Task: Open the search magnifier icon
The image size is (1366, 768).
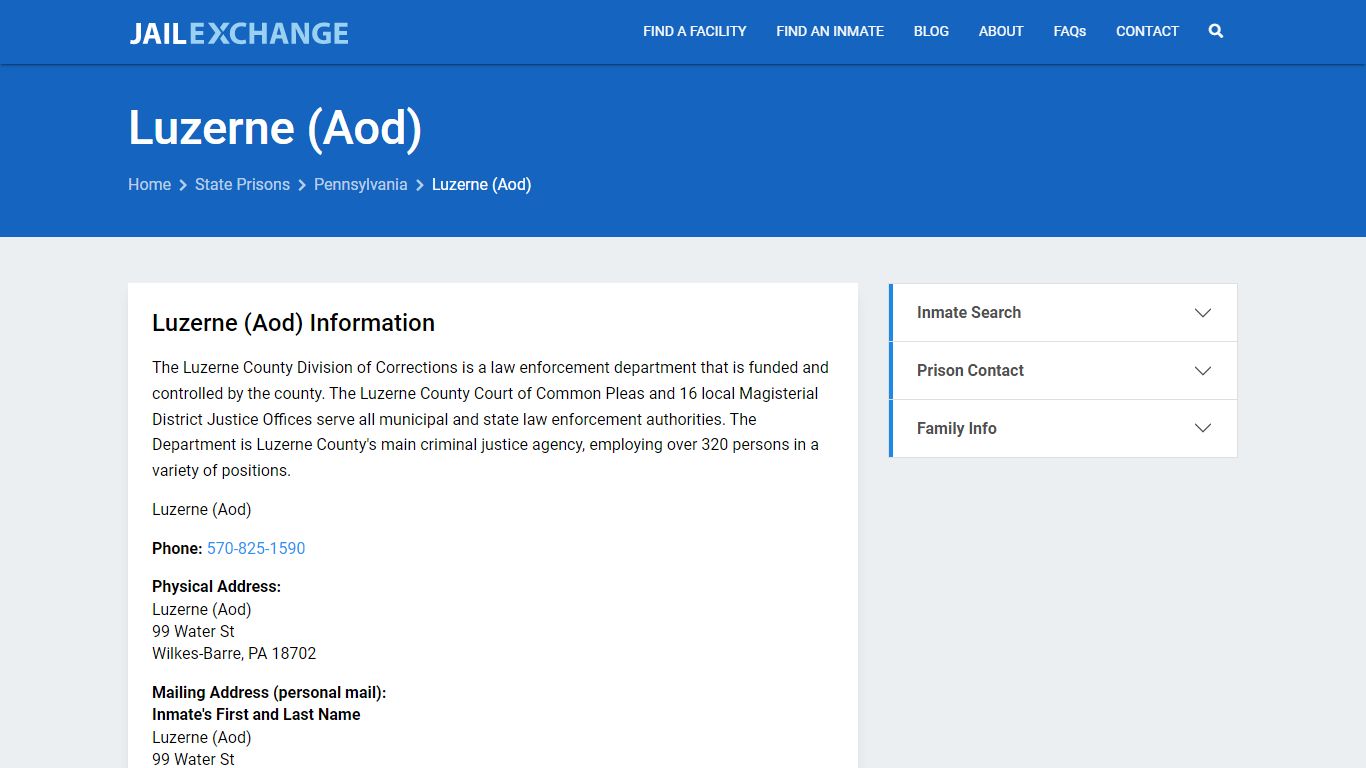Action: [1216, 31]
